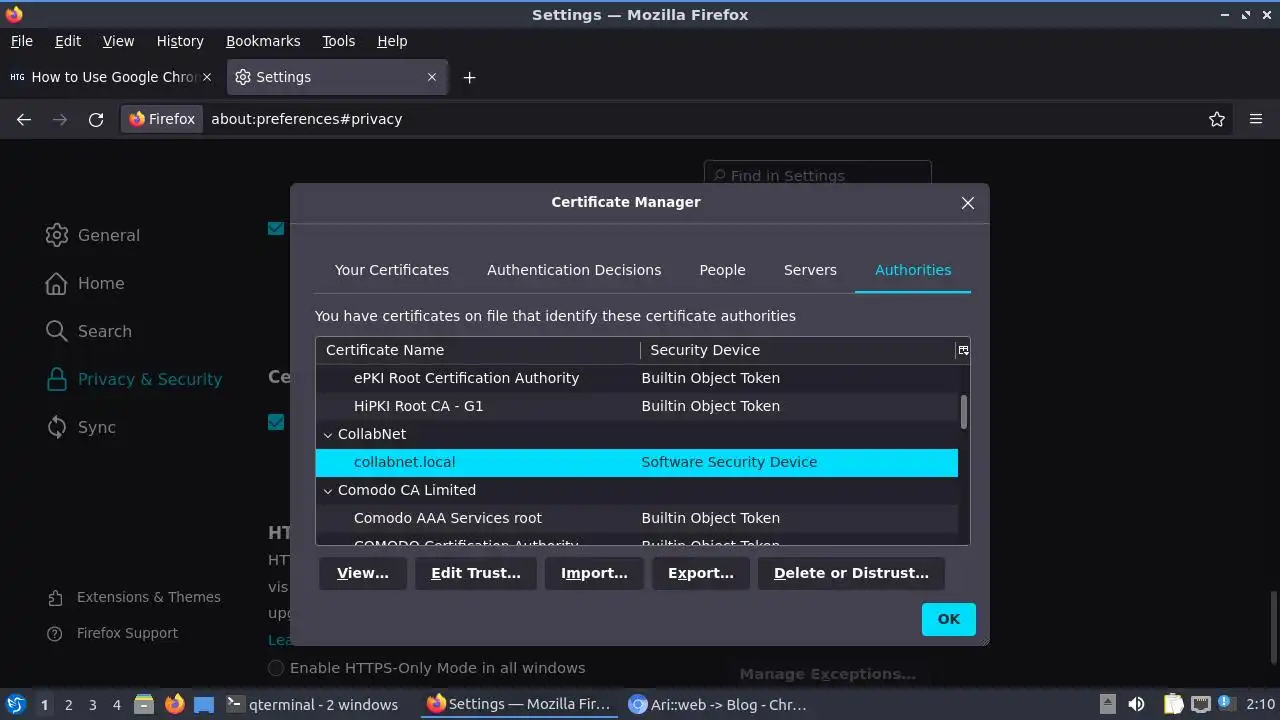The image size is (1280, 720).
Task: Switch to the Servers tab
Action: pos(810,270)
